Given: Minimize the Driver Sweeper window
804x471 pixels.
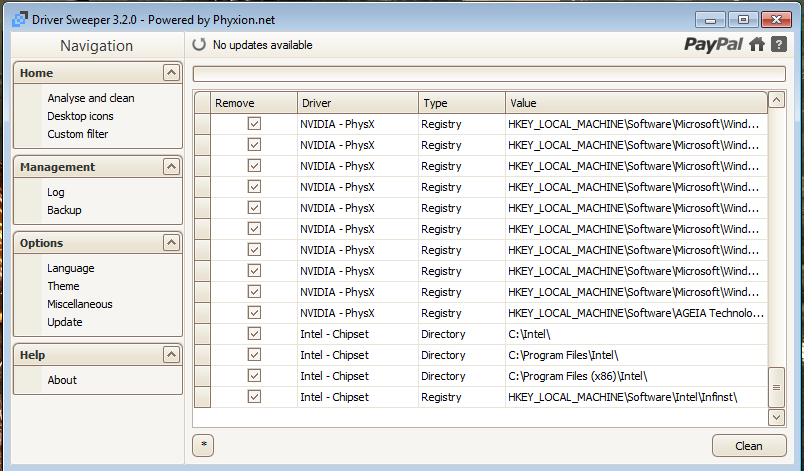Looking at the screenshot, I should pos(710,20).
